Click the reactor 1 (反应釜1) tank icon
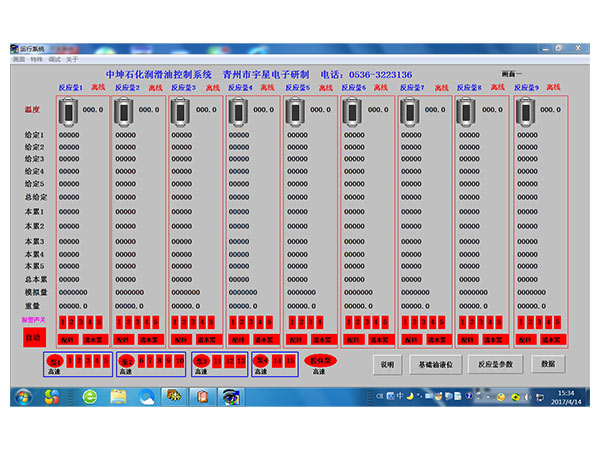Image resolution: width=600 pixels, height=450 pixels. (68, 112)
